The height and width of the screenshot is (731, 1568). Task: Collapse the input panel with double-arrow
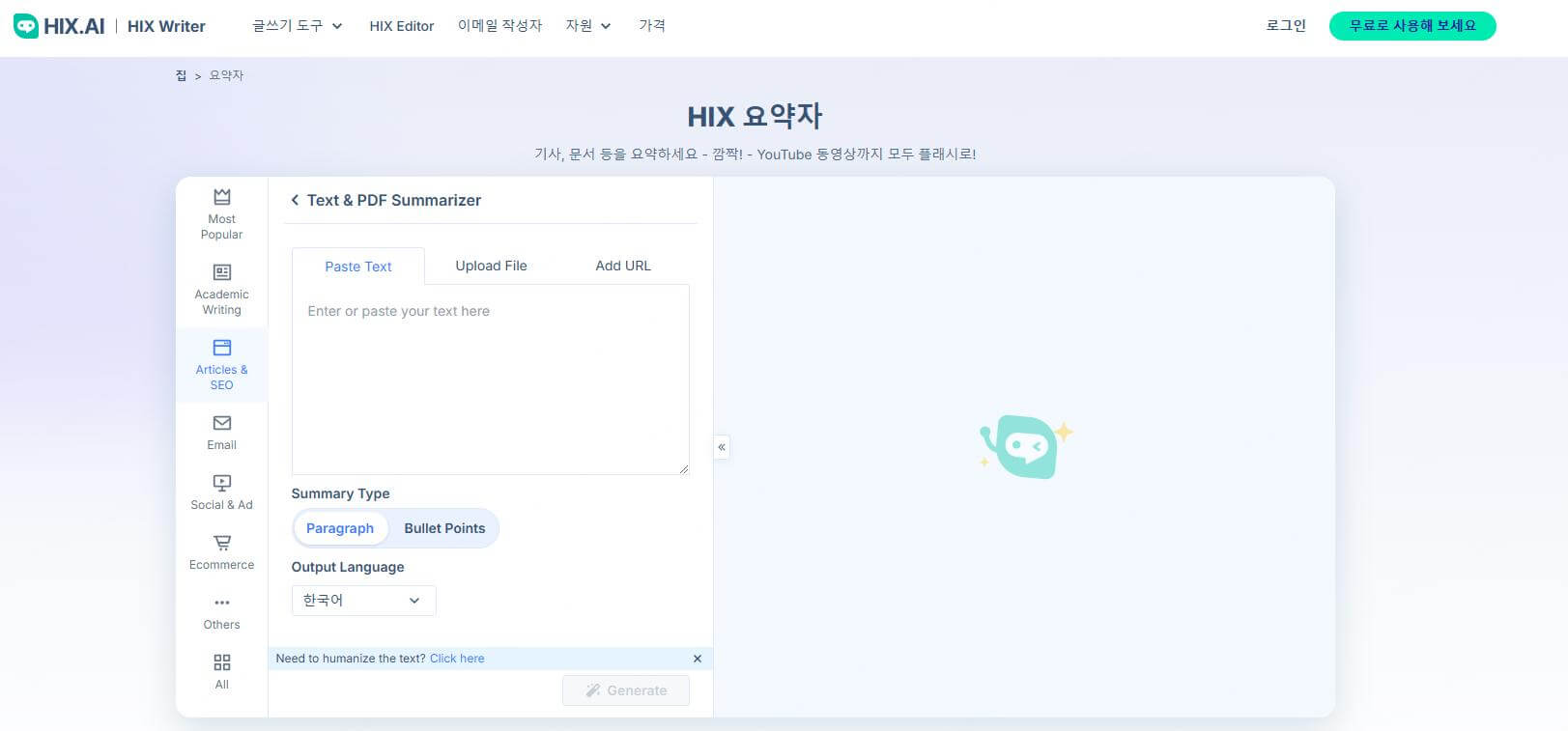[722, 447]
